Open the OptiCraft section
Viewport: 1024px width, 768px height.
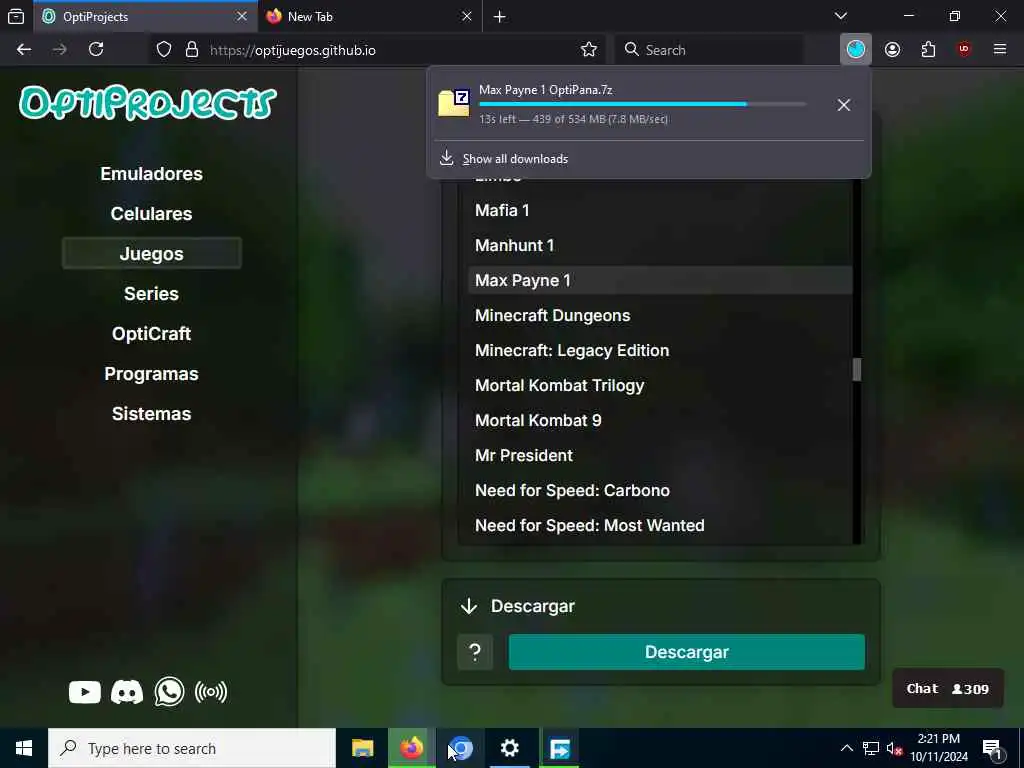152,334
